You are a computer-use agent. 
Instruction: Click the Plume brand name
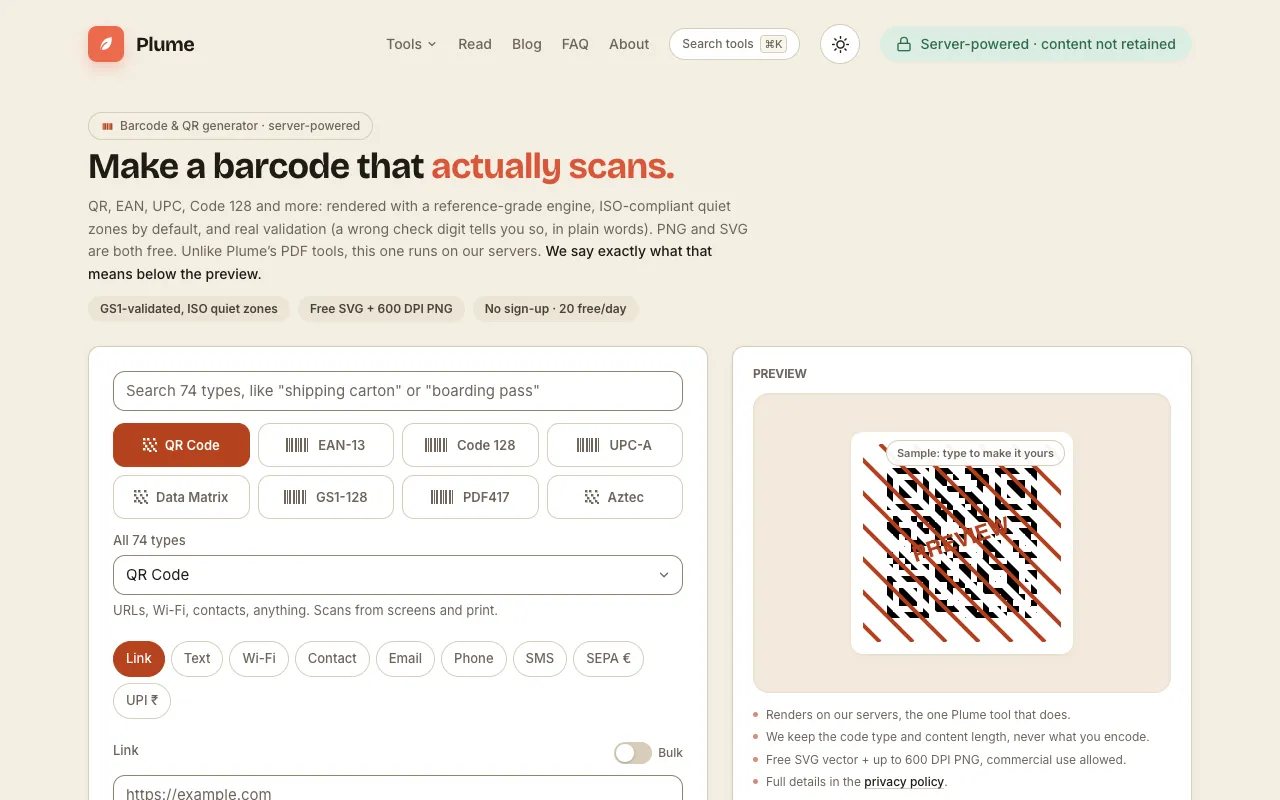pos(165,44)
